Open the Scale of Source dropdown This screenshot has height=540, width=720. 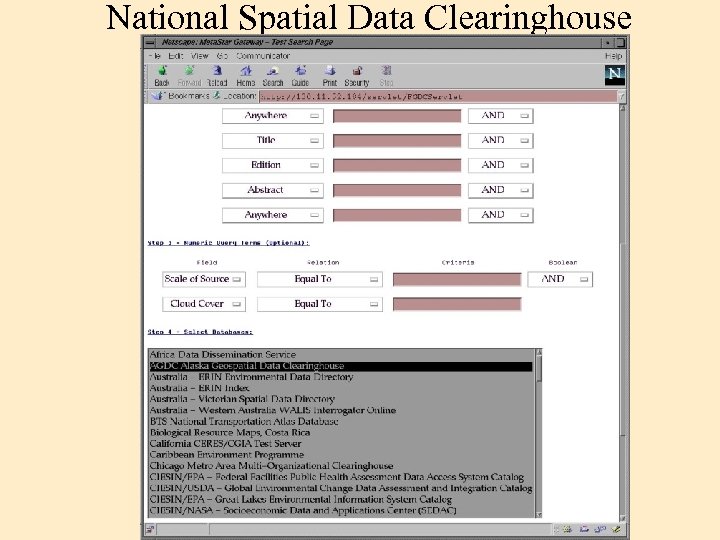click(x=204, y=279)
